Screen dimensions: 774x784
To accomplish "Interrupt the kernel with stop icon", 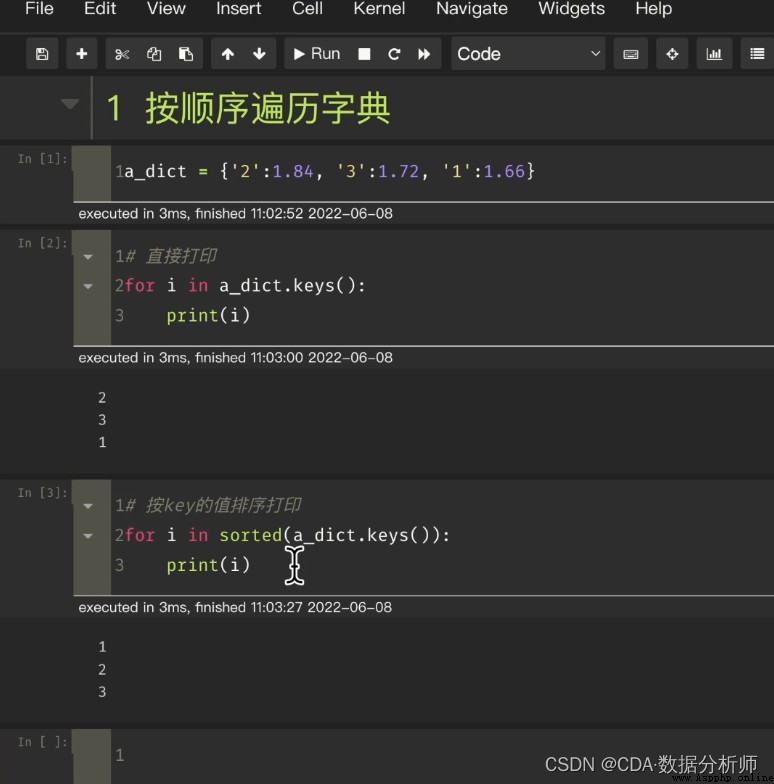I will [364, 54].
